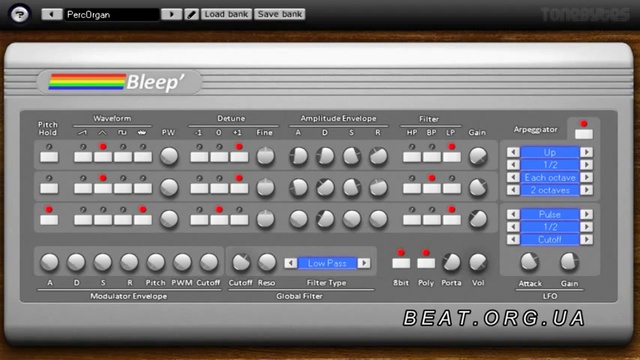This screenshot has width=640, height=360.
Task: Go to the next preset with right arrow
Action: coord(171,14)
